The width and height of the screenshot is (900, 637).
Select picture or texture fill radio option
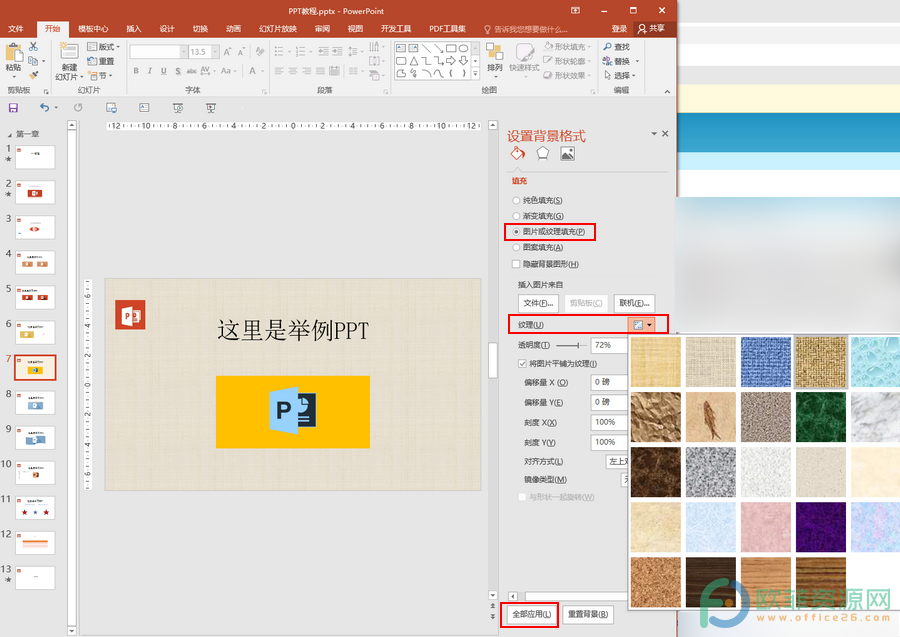516,232
